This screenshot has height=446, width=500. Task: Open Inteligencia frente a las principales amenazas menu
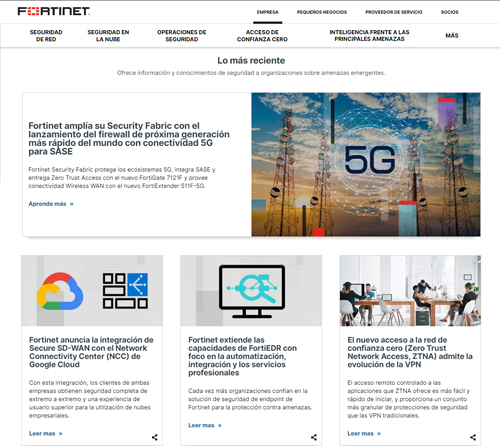(x=369, y=35)
